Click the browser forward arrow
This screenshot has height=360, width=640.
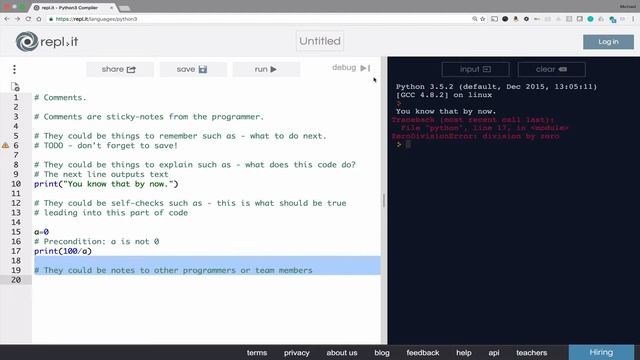point(17,19)
